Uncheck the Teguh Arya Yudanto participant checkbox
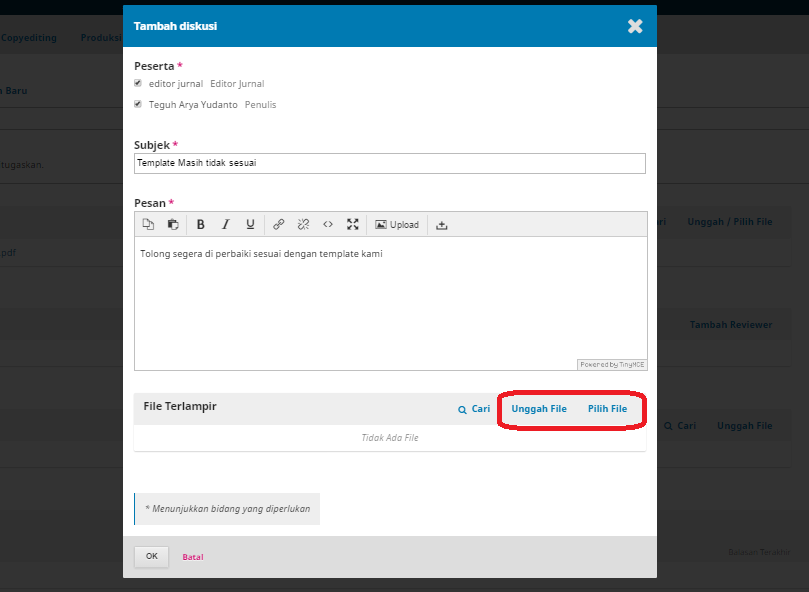 pos(138,104)
